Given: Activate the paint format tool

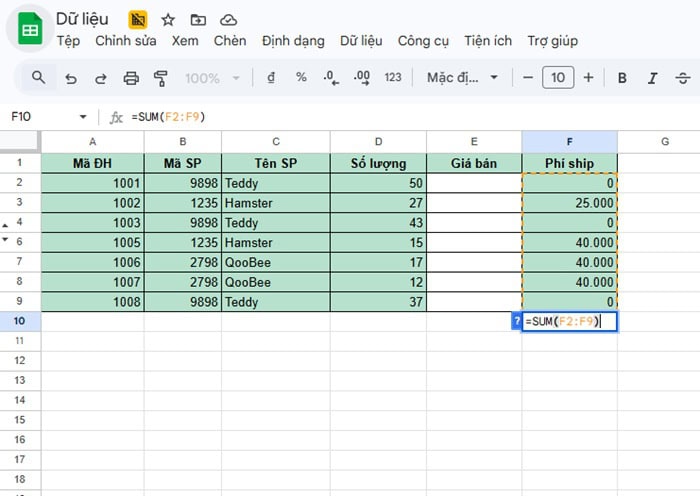Looking at the screenshot, I should coord(160,78).
